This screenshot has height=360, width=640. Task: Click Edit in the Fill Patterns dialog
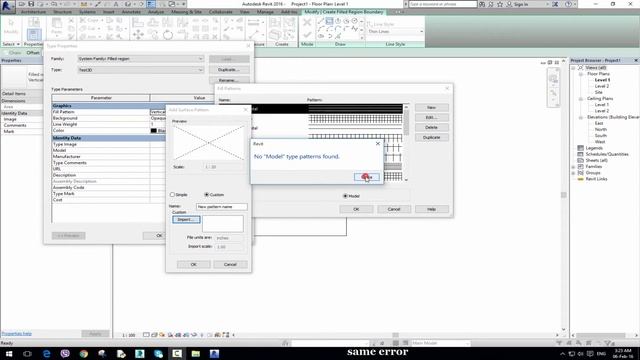pyautogui.click(x=431, y=118)
